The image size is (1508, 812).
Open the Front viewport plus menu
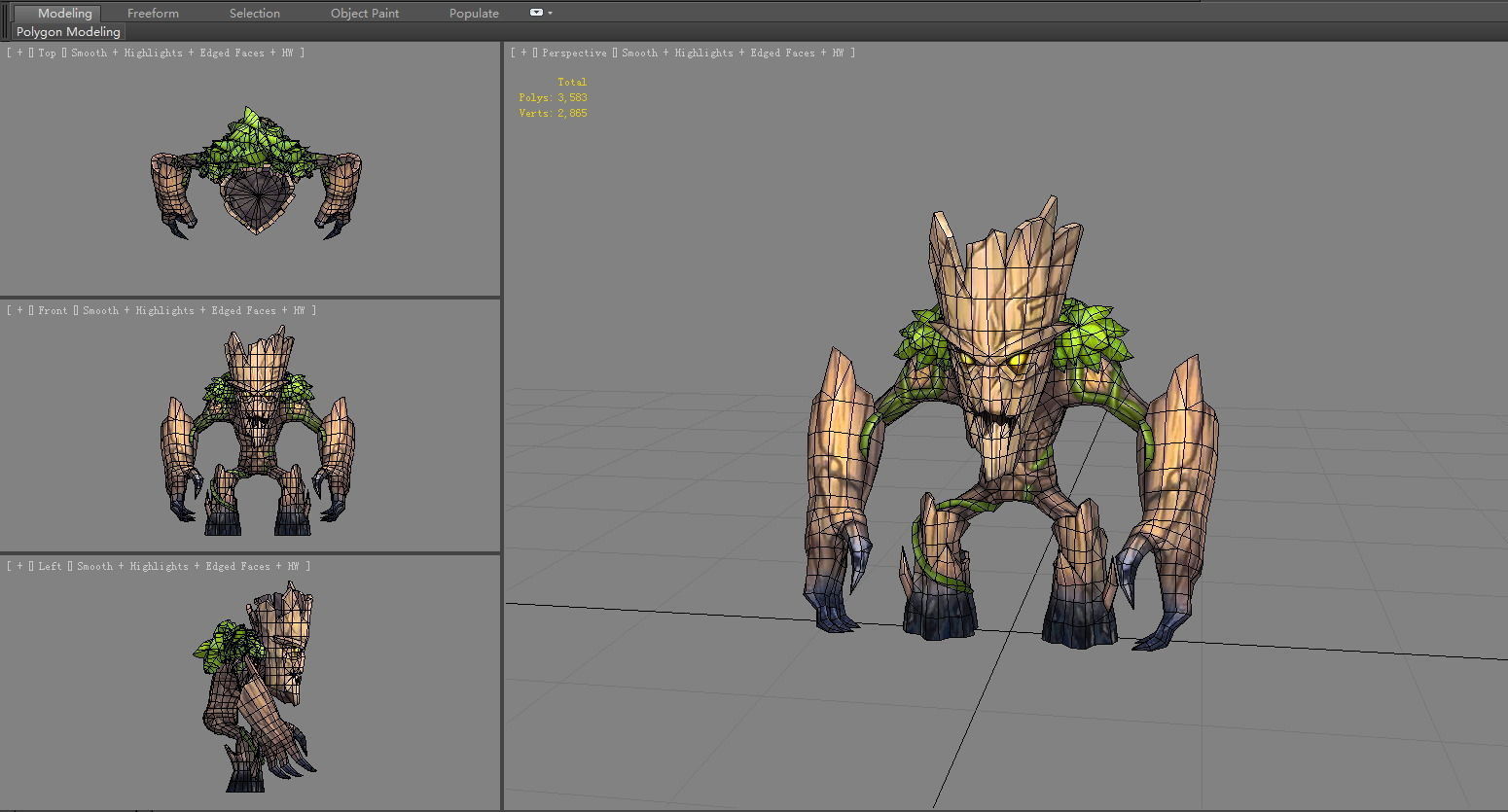18,310
